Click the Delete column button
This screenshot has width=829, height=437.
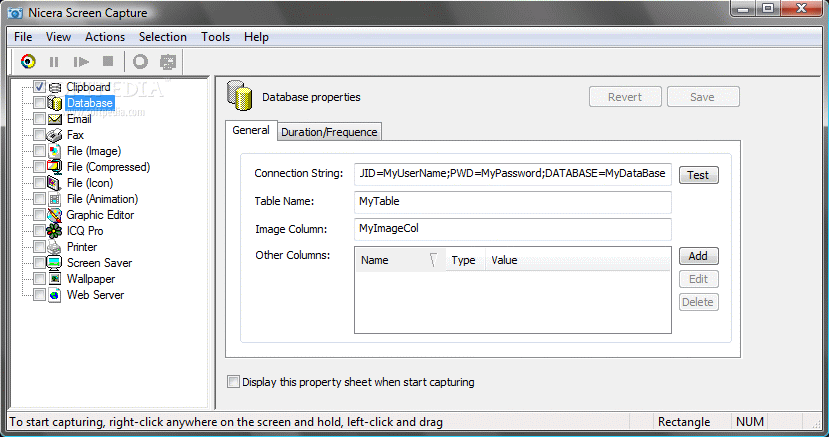[698, 302]
